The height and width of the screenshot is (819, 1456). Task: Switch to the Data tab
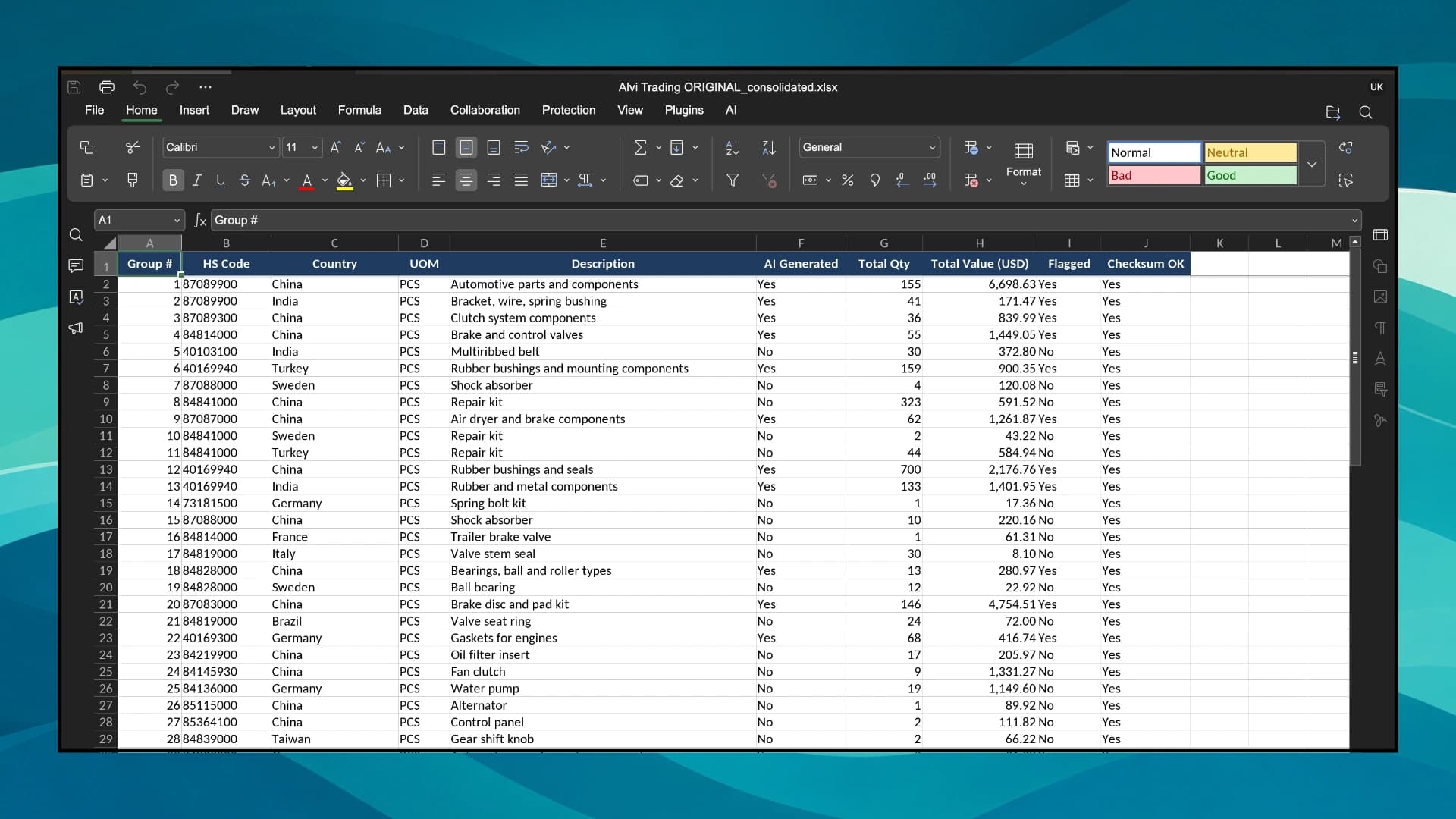click(x=416, y=110)
